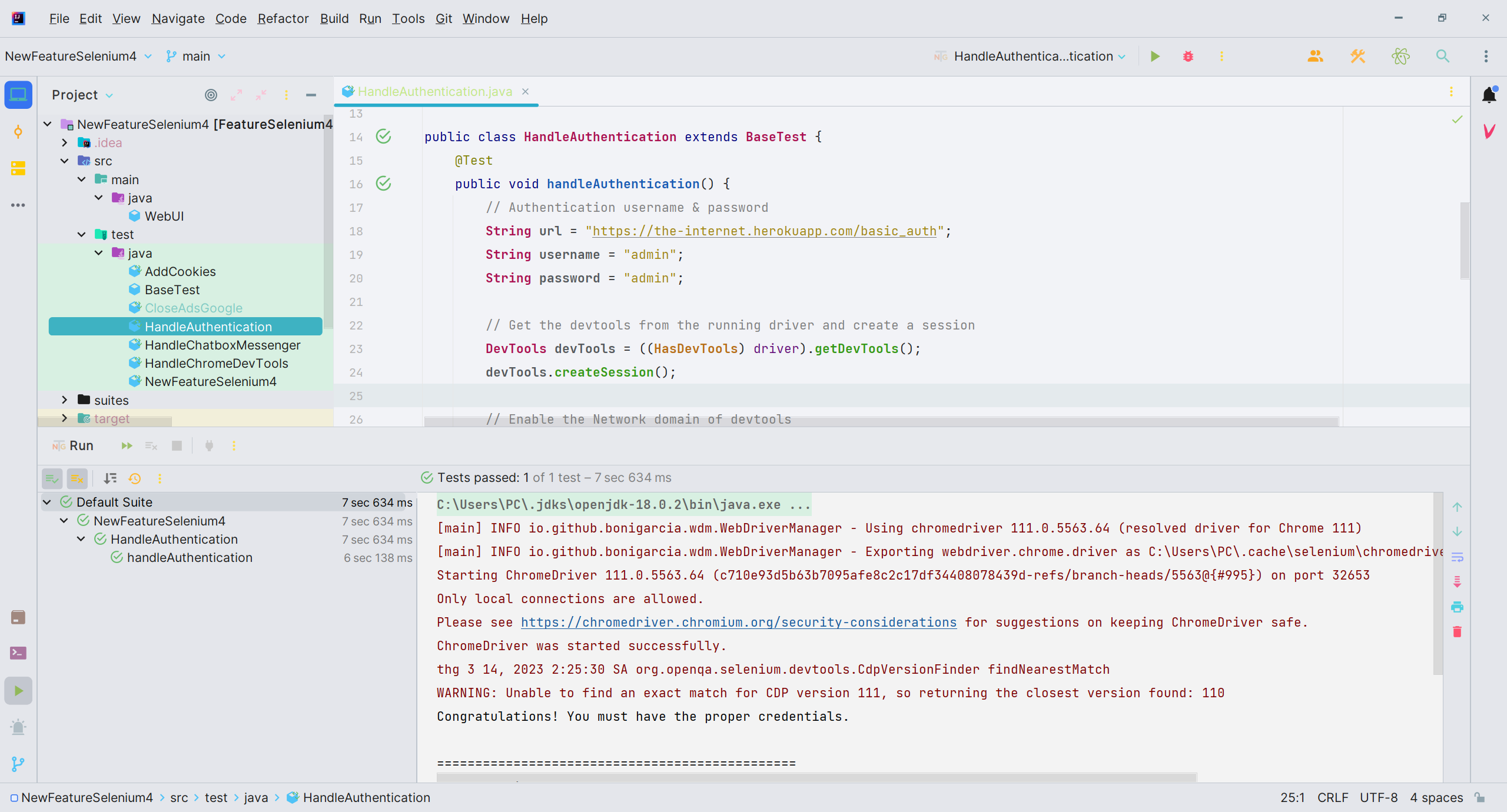Expand the target folder
The height and width of the screenshot is (812, 1507).
coord(65,418)
